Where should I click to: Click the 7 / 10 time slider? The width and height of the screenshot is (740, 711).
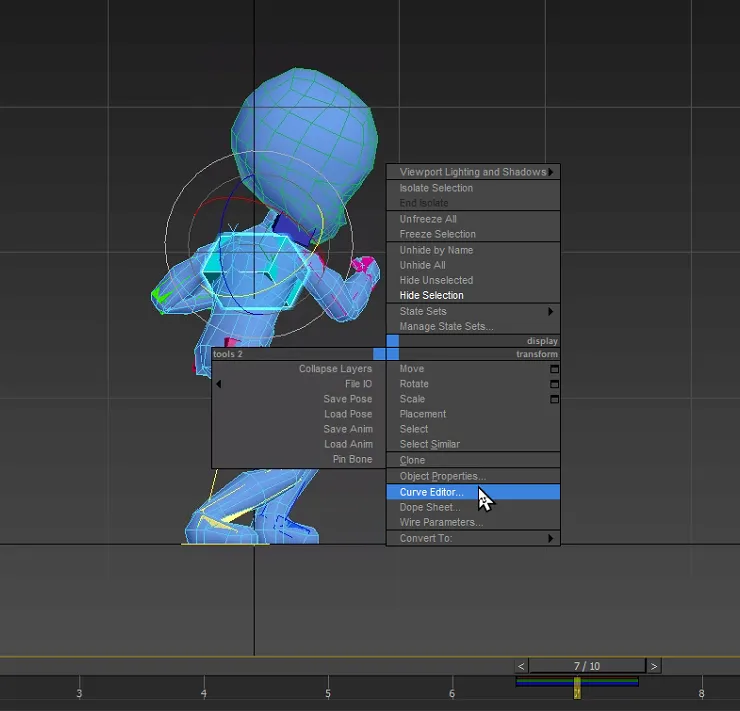[587, 666]
